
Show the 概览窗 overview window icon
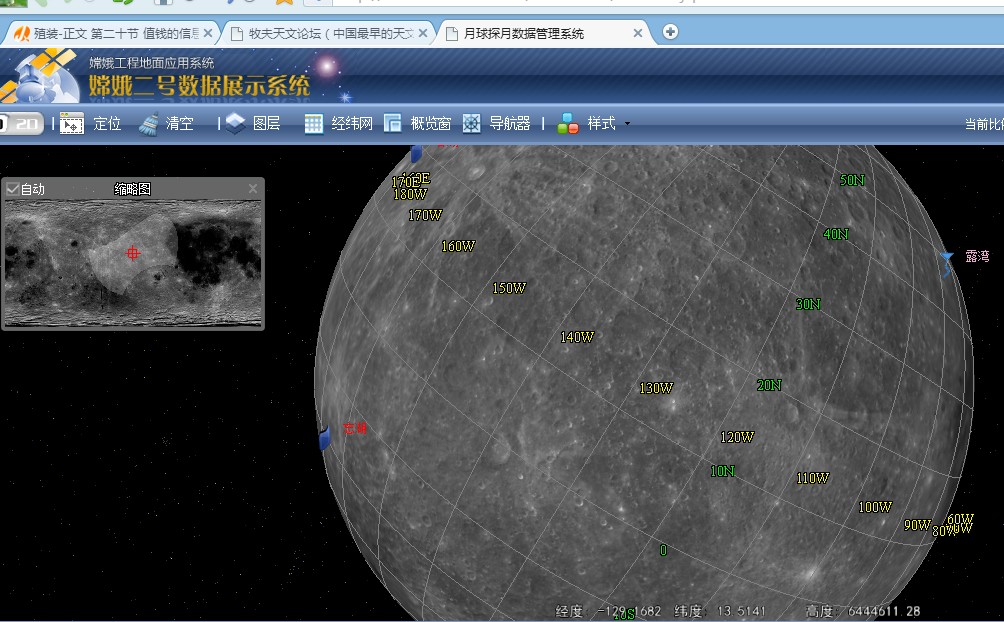(393, 123)
